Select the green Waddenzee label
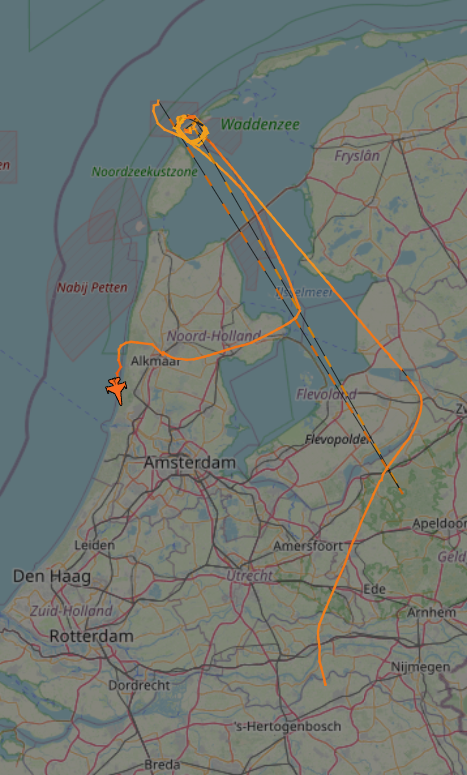 (x=260, y=124)
